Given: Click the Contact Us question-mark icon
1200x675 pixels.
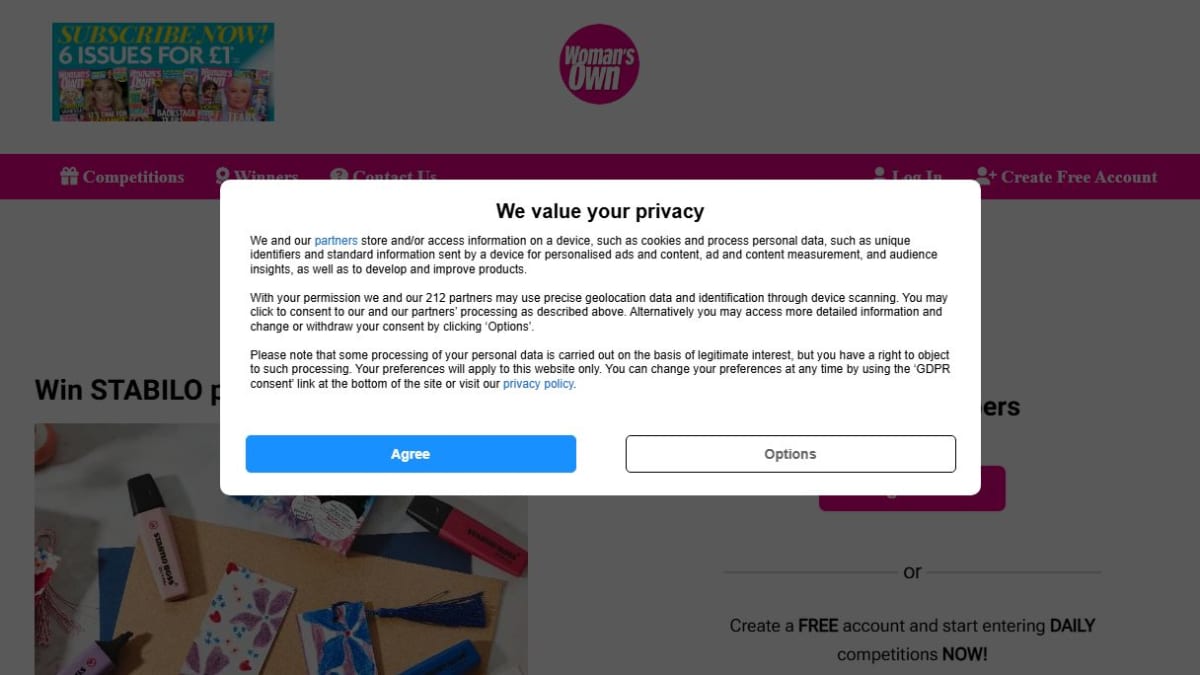Looking at the screenshot, I should [339, 174].
